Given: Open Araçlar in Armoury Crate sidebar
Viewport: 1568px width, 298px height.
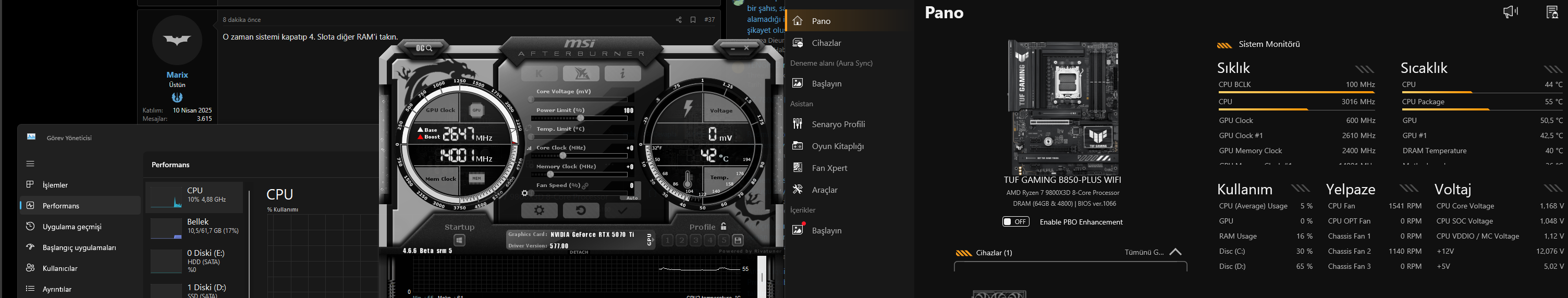Looking at the screenshot, I should coord(850,190).
